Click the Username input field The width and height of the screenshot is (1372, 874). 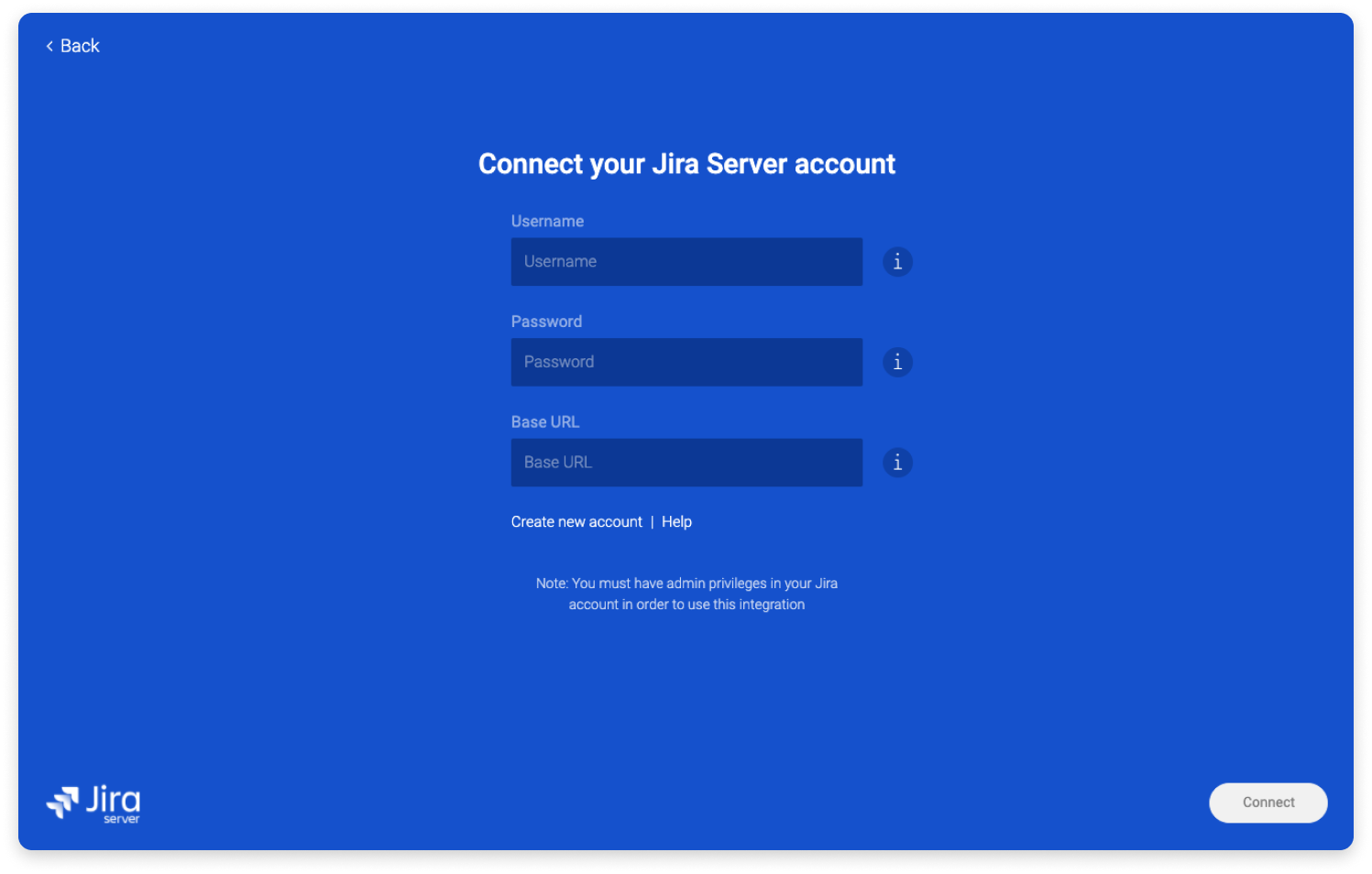[x=686, y=262]
